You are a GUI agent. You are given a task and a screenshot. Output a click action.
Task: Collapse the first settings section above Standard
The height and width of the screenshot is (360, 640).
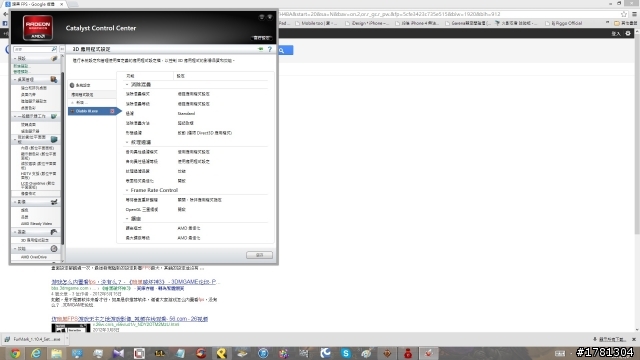coord(127,84)
